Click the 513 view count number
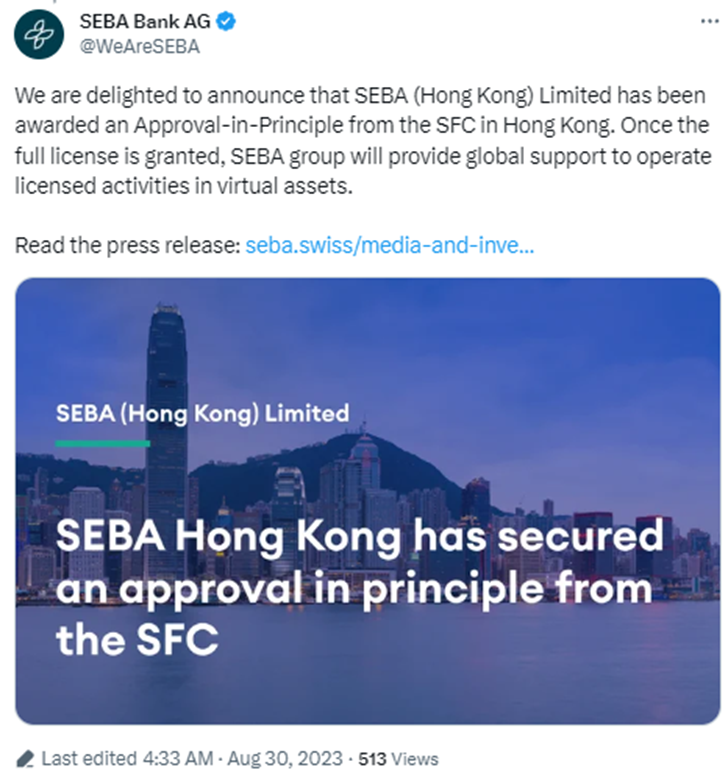This screenshot has height=773, width=728. point(373,758)
